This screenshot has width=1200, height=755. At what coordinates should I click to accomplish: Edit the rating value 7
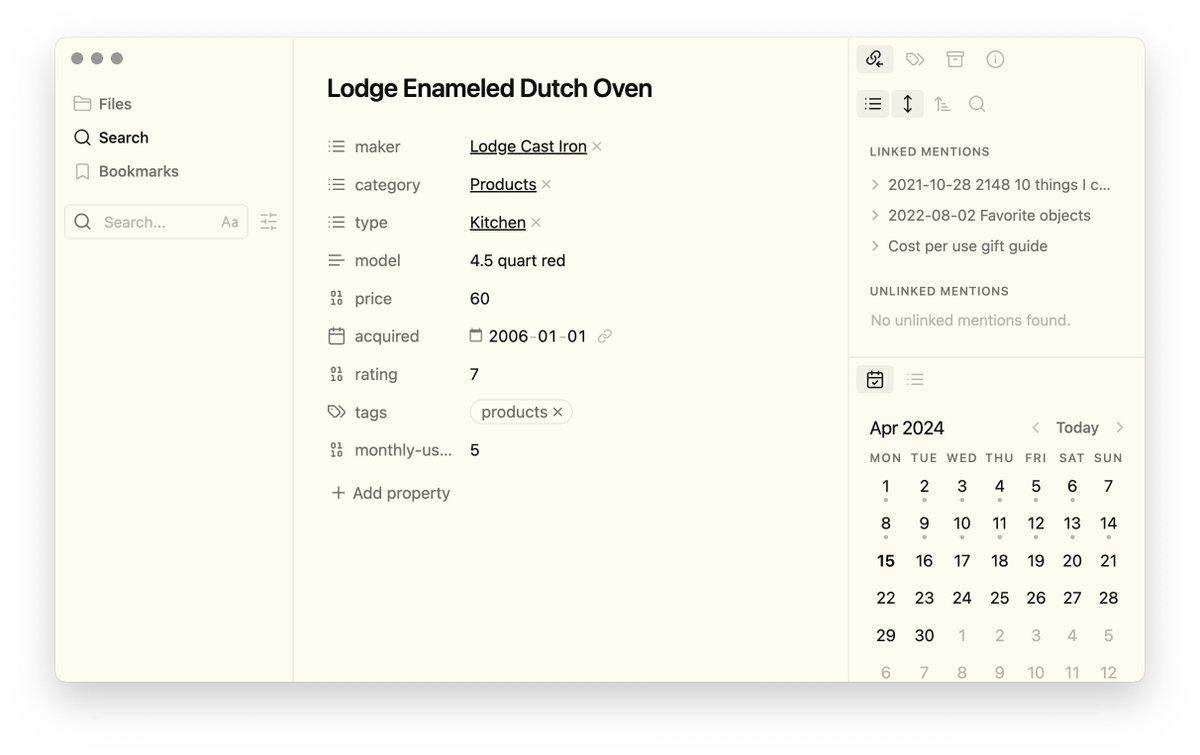pyautogui.click(x=474, y=375)
